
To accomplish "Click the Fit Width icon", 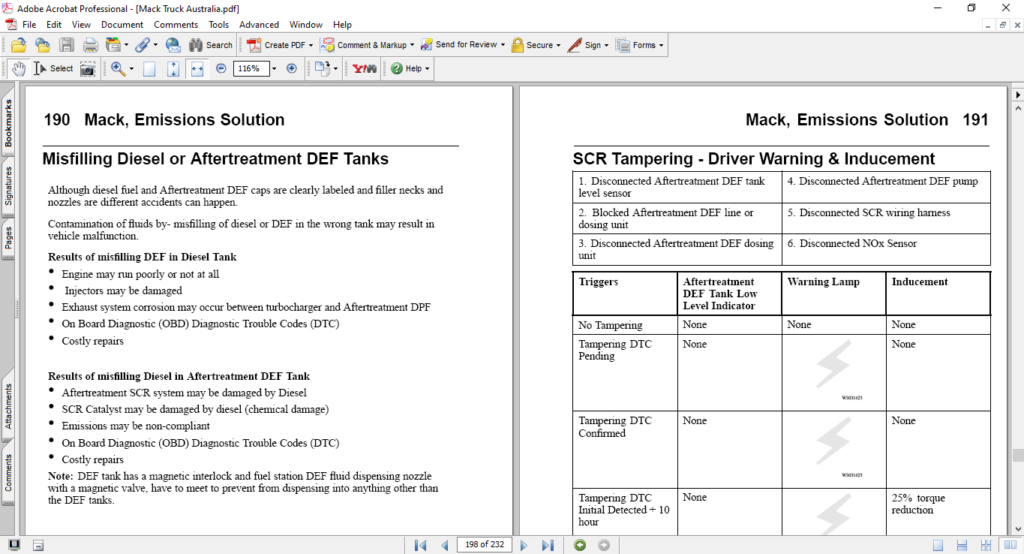I will coord(196,69).
